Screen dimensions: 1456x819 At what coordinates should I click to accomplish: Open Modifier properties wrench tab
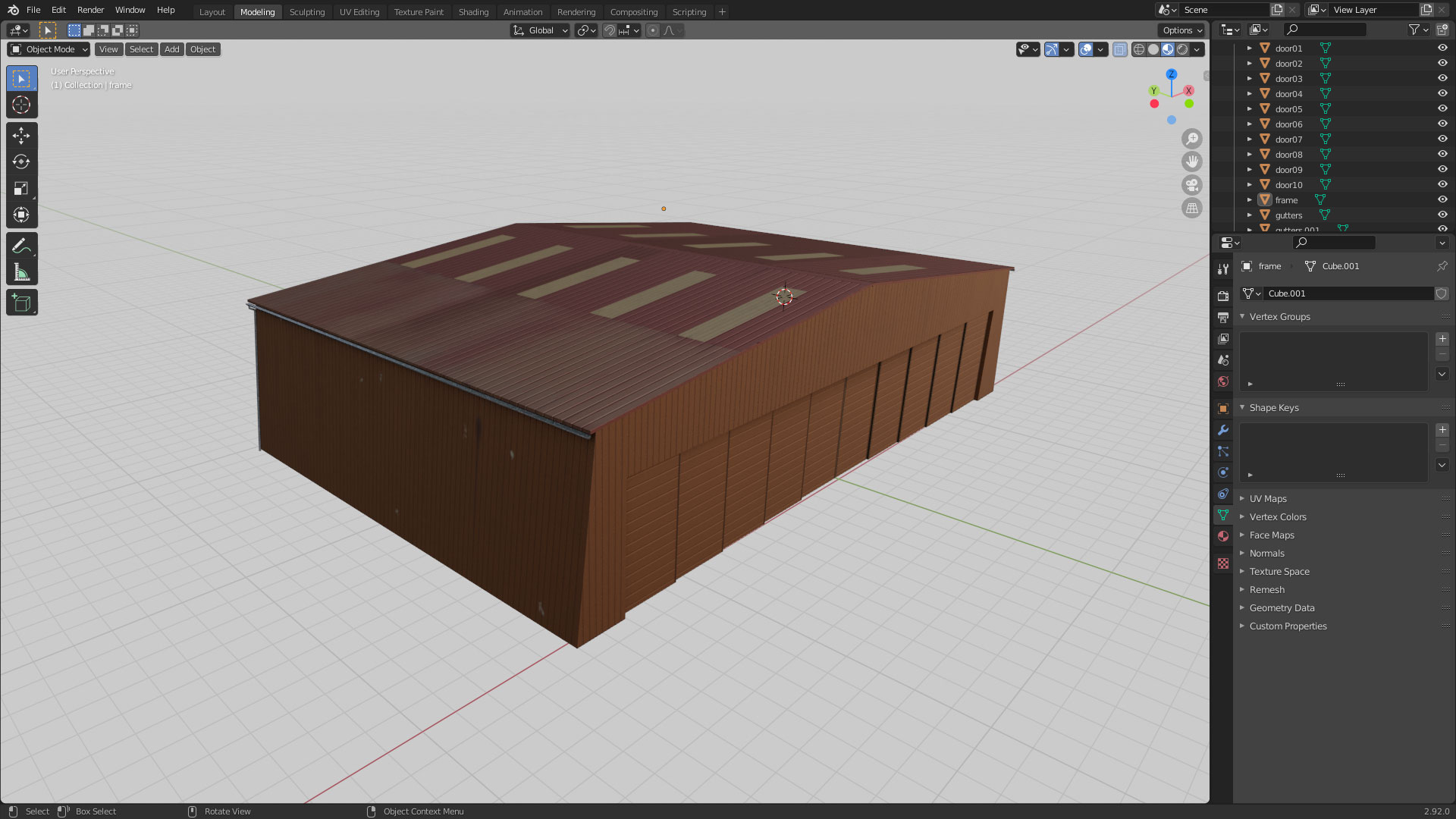pyautogui.click(x=1222, y=430)
